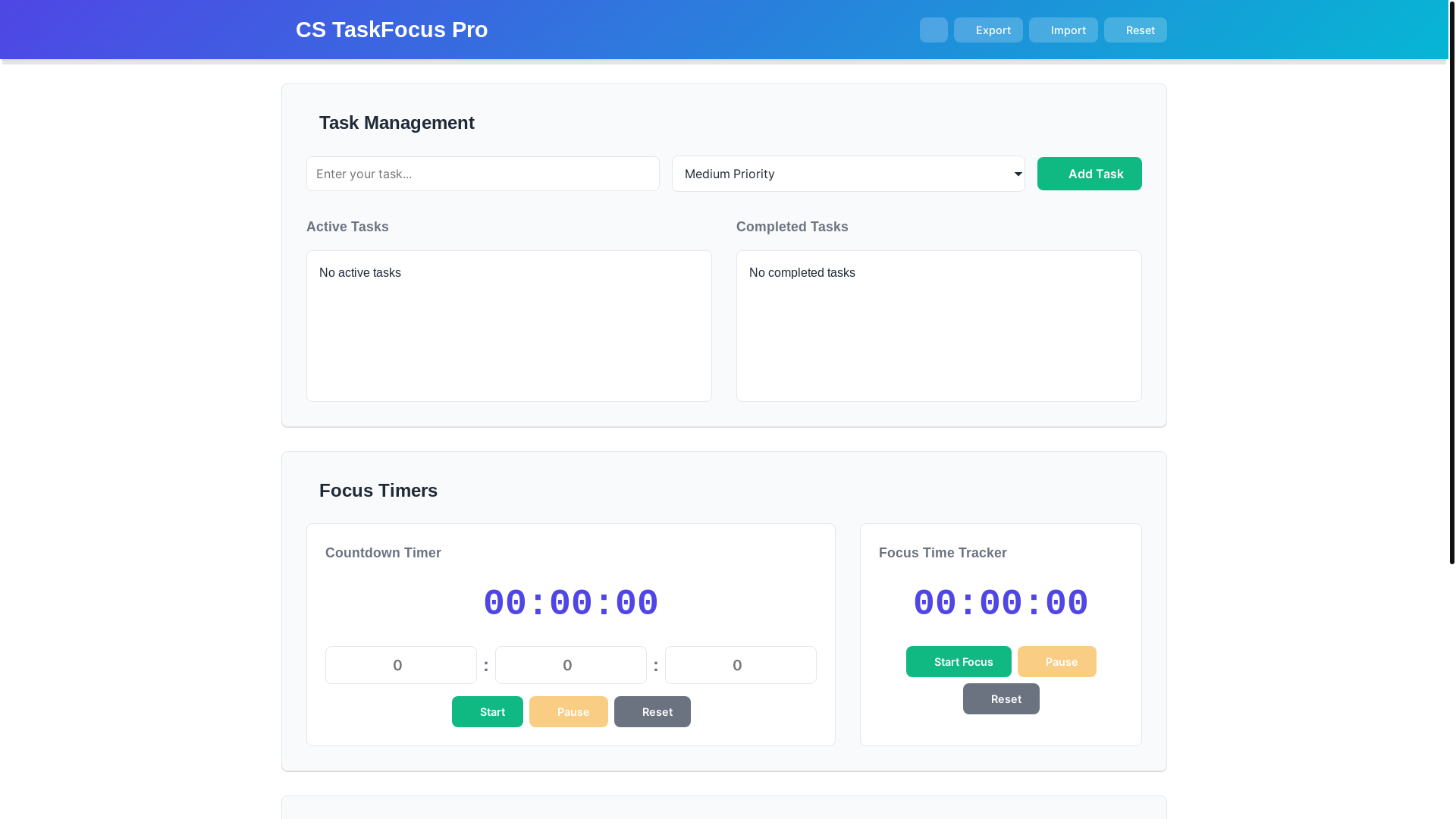Click the page vertical scrollbar thumb
Image resolution: width=1456 pixels, height=819 pixels.
[1452, 282]
